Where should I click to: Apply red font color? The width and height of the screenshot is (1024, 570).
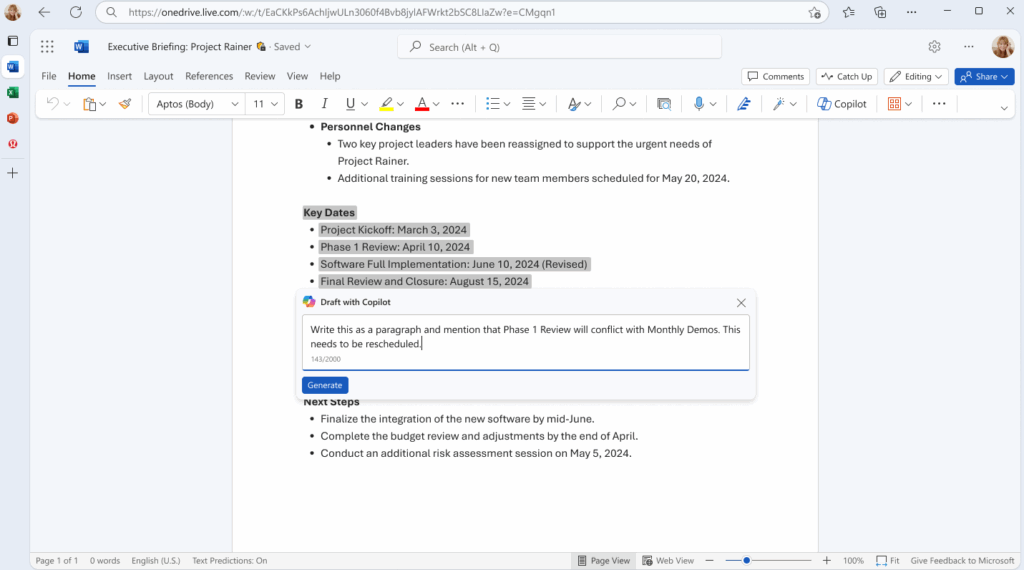point(422,104)
